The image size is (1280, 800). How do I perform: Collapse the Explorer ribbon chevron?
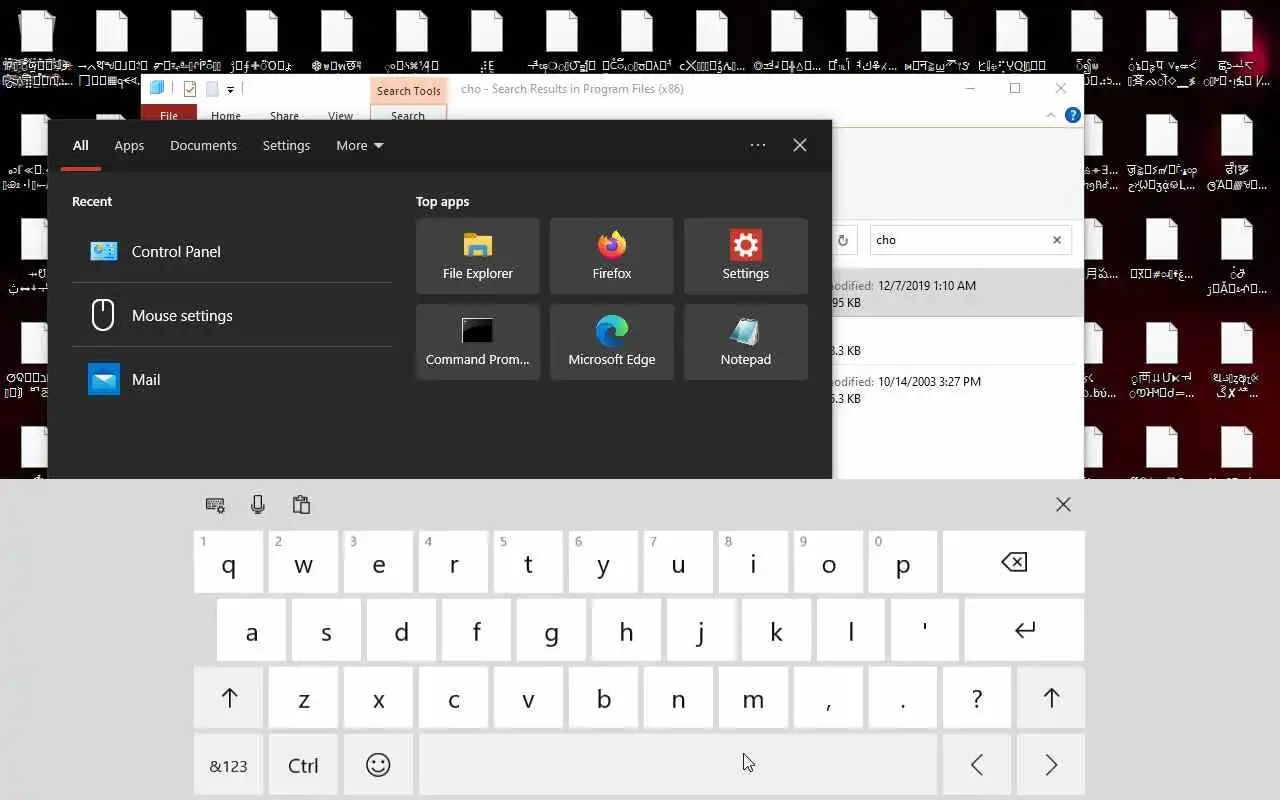1051,115
